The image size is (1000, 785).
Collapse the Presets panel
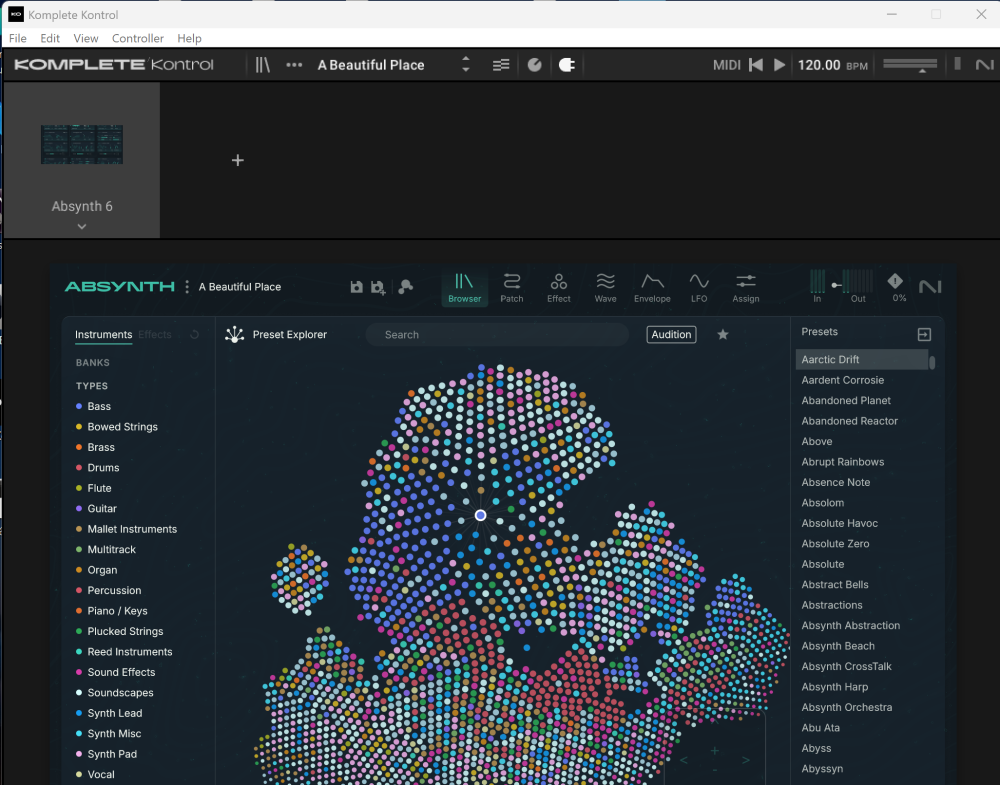click(x=924, y=334)
